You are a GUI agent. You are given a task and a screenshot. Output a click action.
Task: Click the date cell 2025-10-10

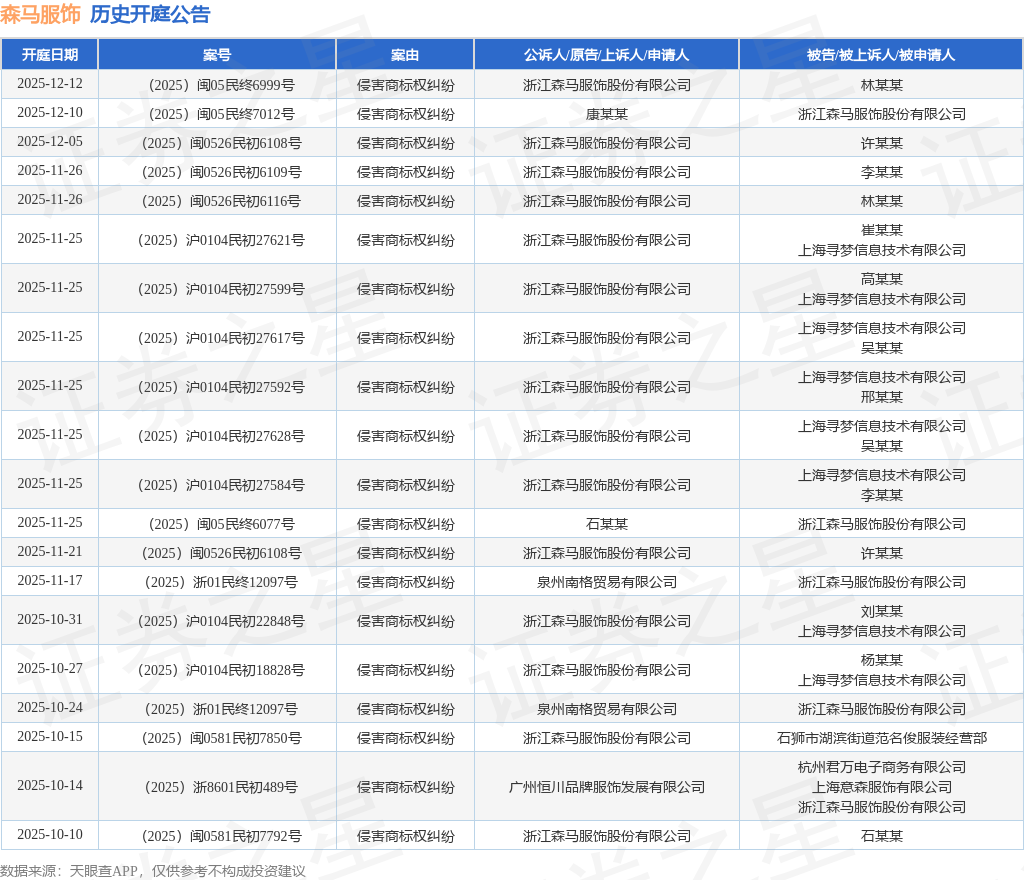[50, 834]
